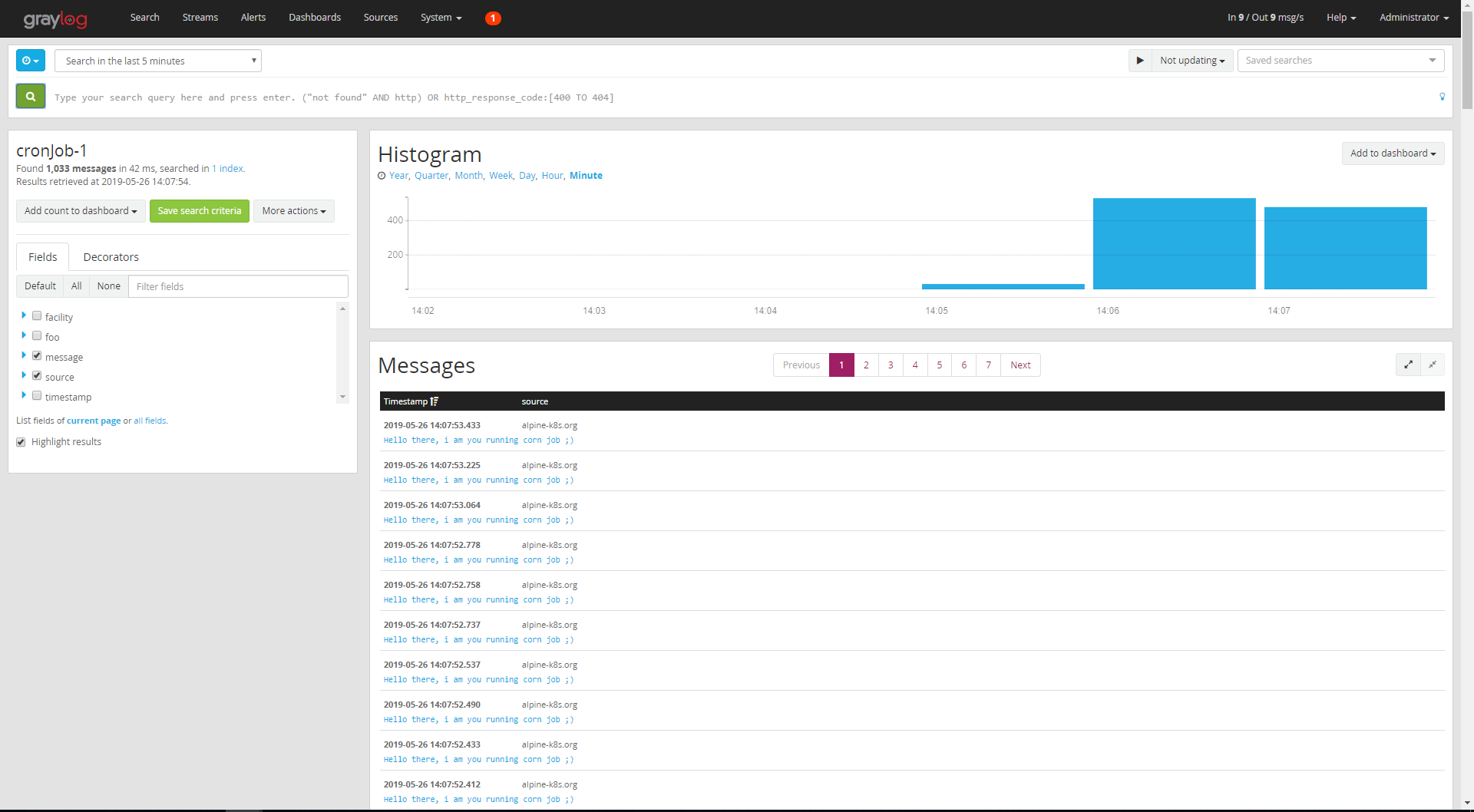Viewport: 1474px width, 812px height.
Task: Set histogram resolution to Year
Action: [398, 176]
